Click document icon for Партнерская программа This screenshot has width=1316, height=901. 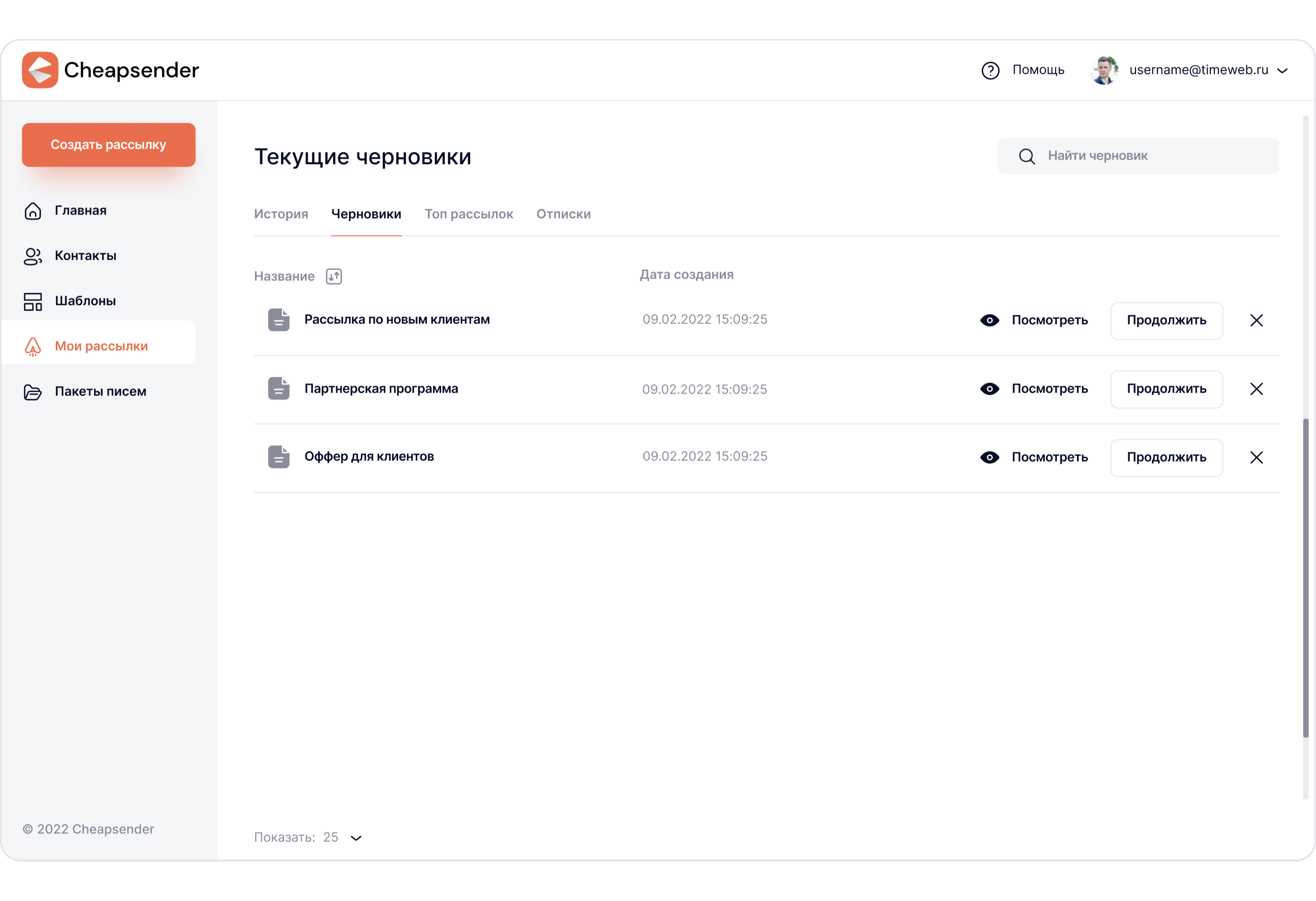click(x=279, y=388)
